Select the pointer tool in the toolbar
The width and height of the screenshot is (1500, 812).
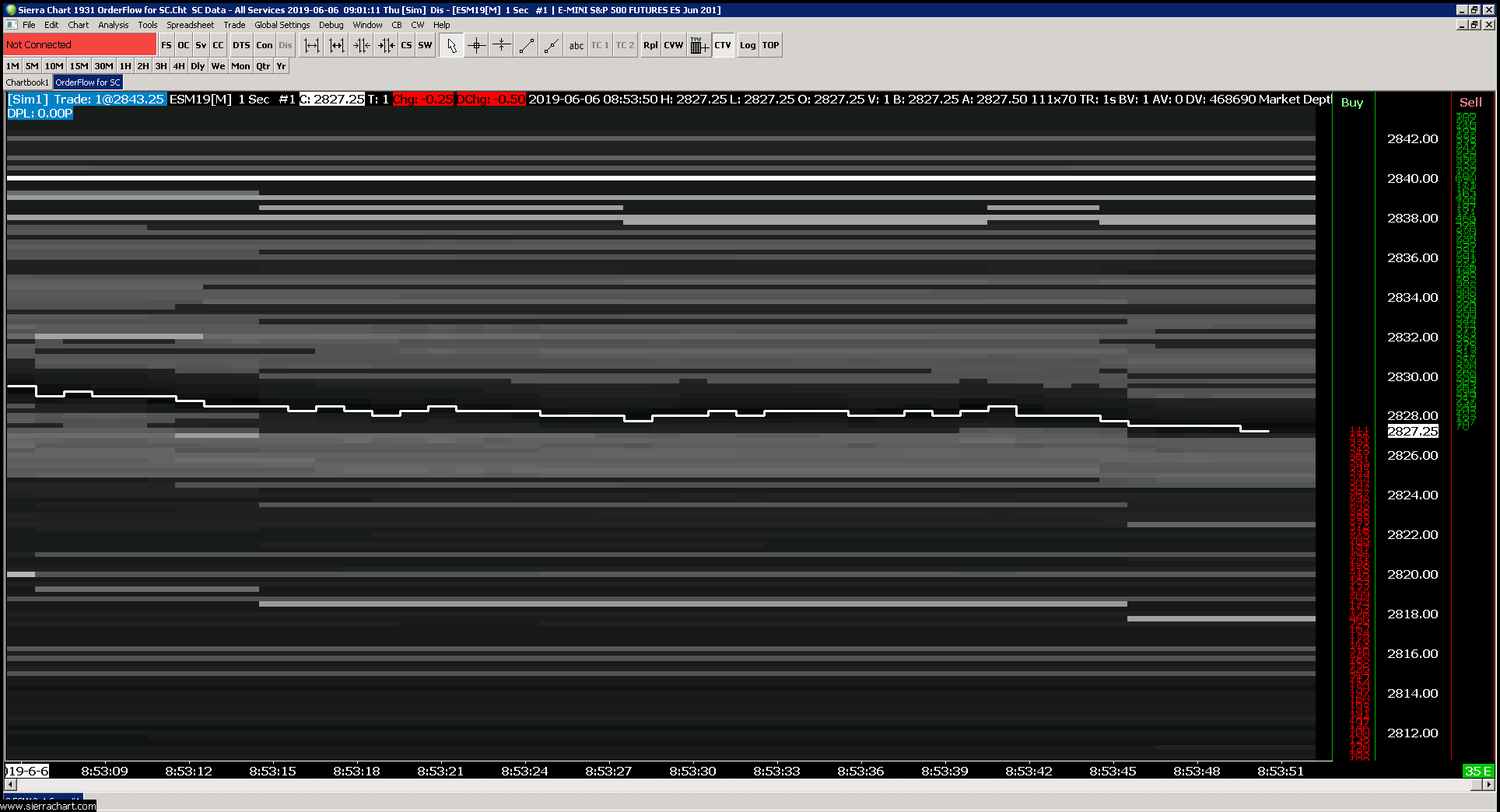(x=451, y=45)
